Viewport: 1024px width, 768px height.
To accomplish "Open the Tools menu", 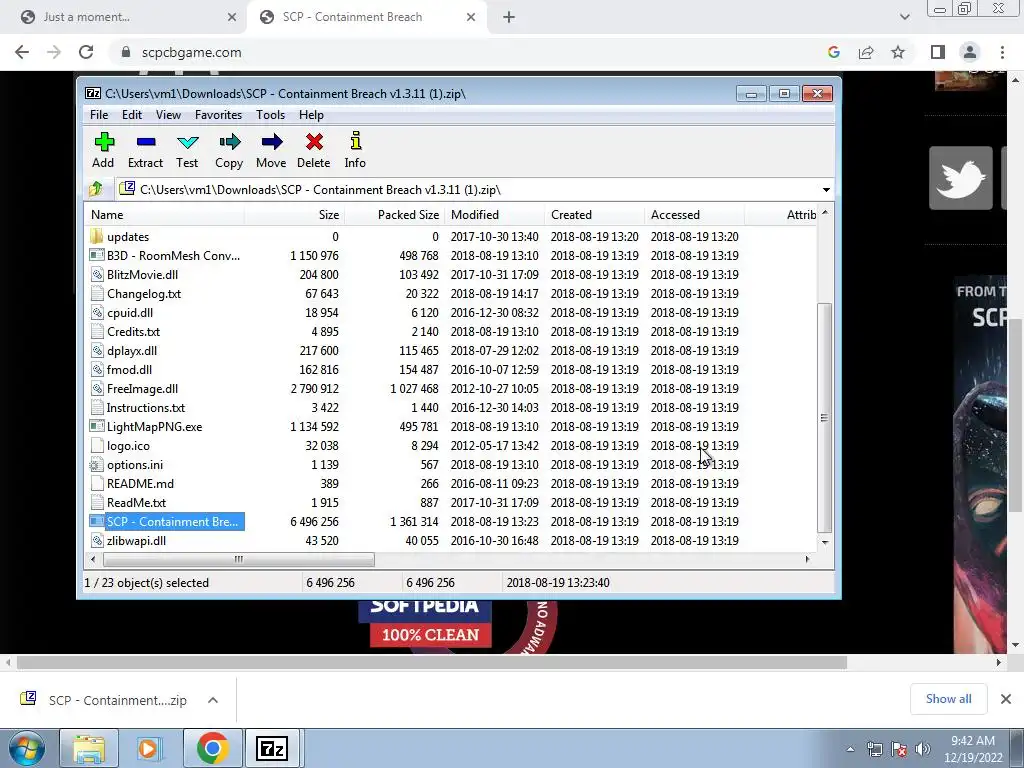I will click(x=270, y=115).
